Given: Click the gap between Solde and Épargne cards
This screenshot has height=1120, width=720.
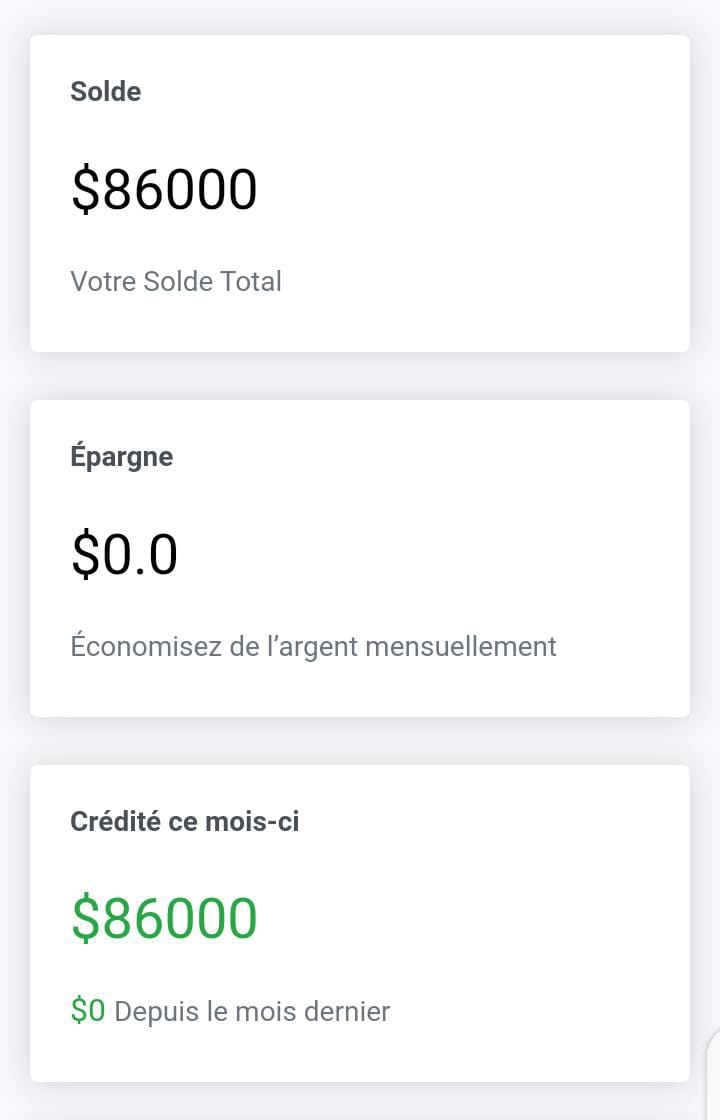Looking at the screenshot, I should point(360,376).
